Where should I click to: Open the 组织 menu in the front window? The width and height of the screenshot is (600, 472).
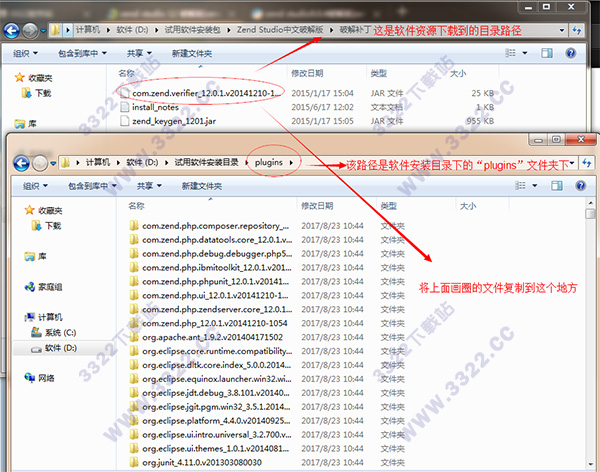[x=35, y=186]
